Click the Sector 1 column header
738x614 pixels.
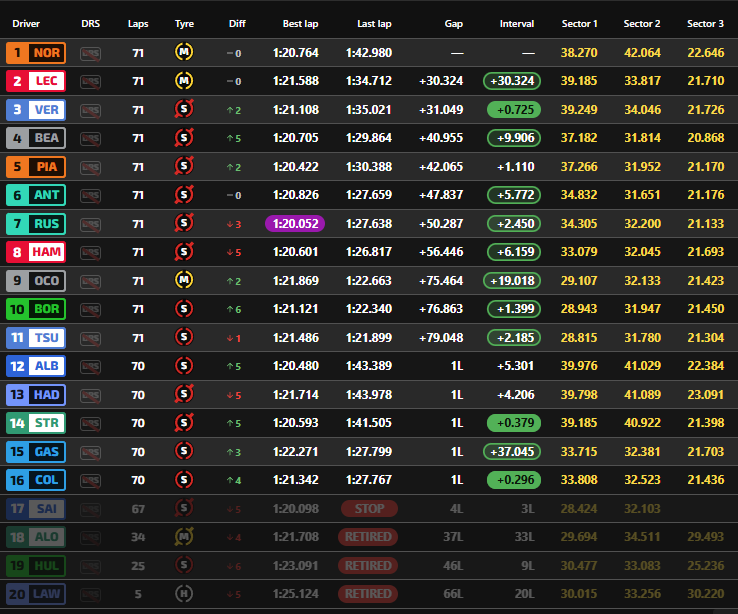coord(580,23)
